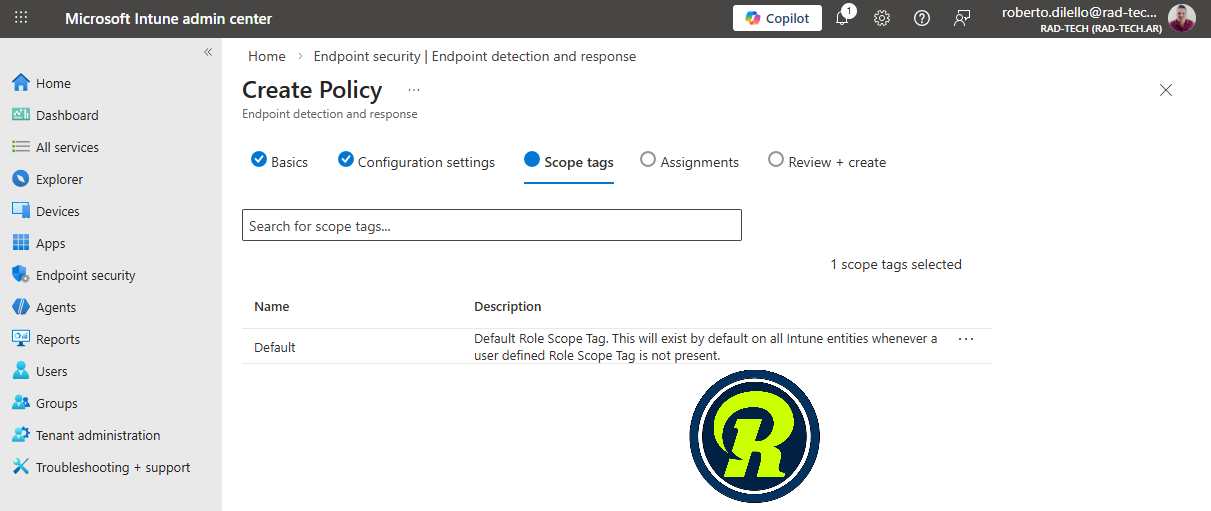
Task: Open the help question mark icon
Action: pyautogui.click(x=922, y=18)
